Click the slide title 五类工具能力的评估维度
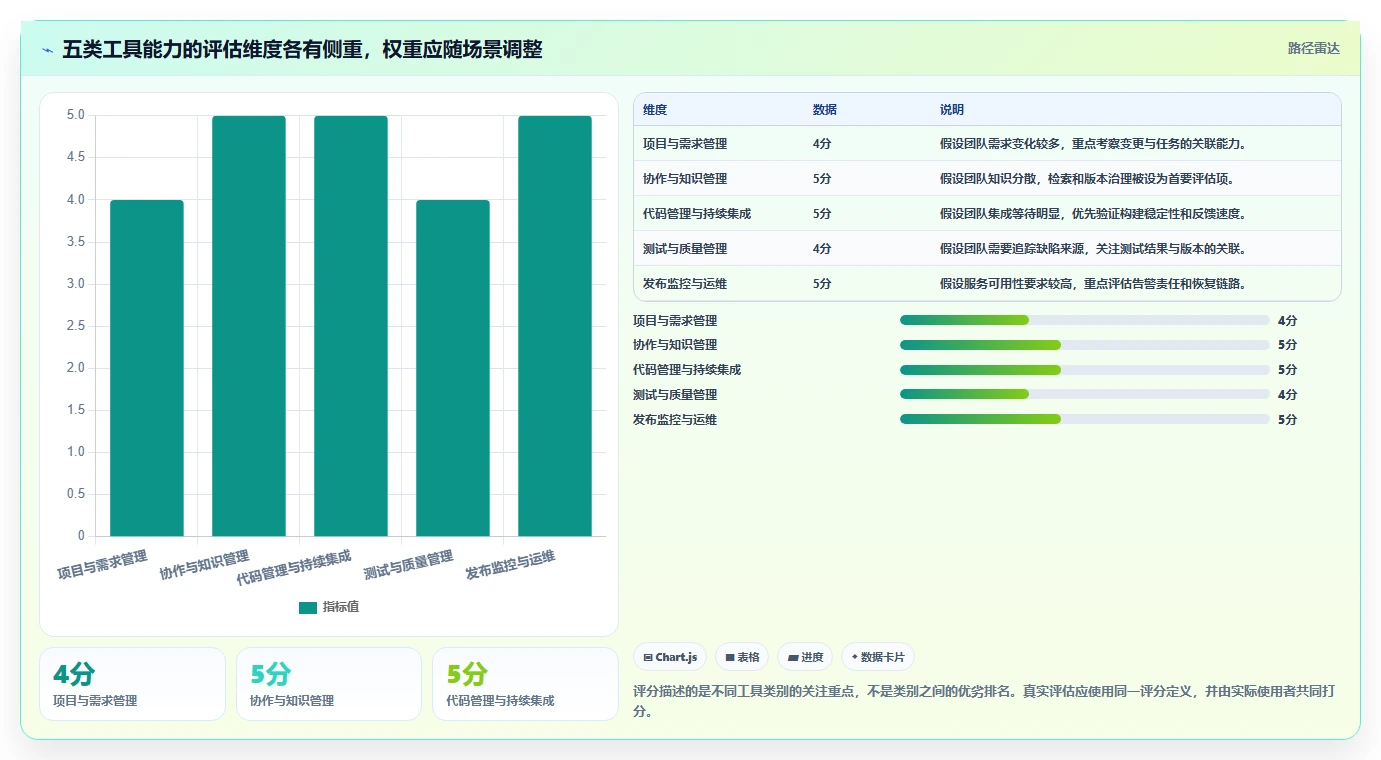The height and width of the screenshot is (760, 1381). click(302, 49)
